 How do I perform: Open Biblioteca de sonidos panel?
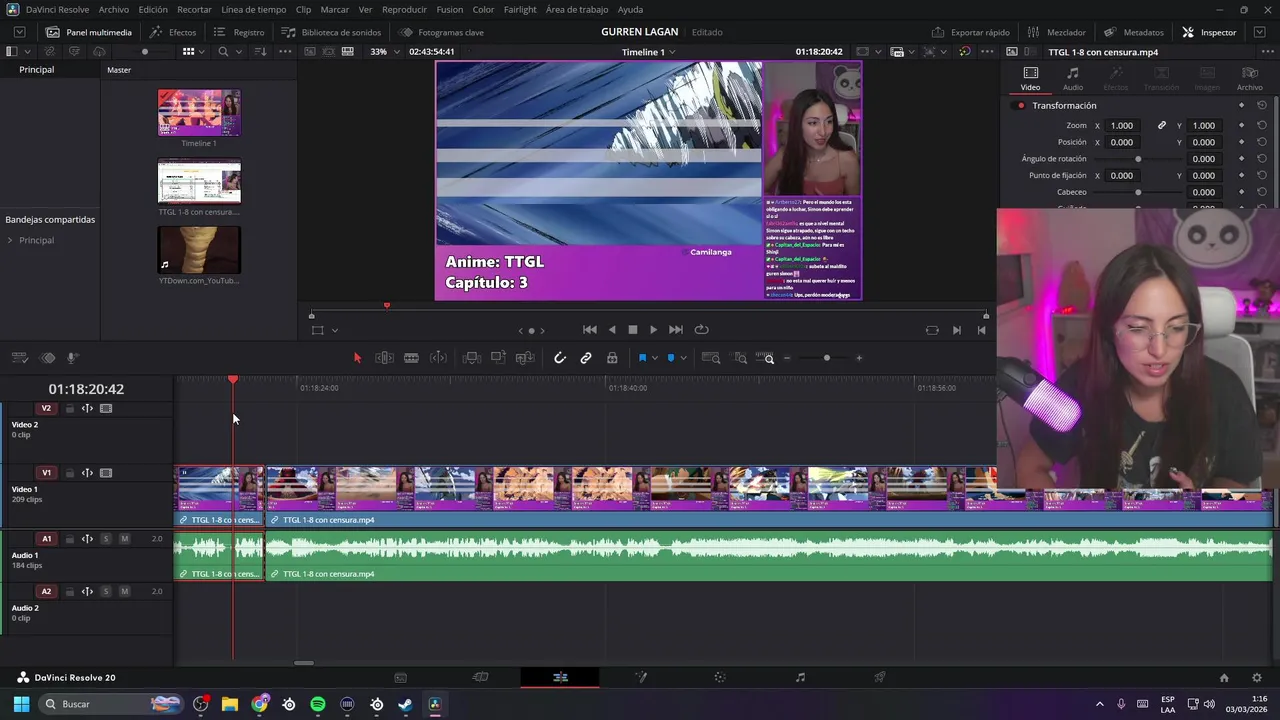[x=332, y=32]
